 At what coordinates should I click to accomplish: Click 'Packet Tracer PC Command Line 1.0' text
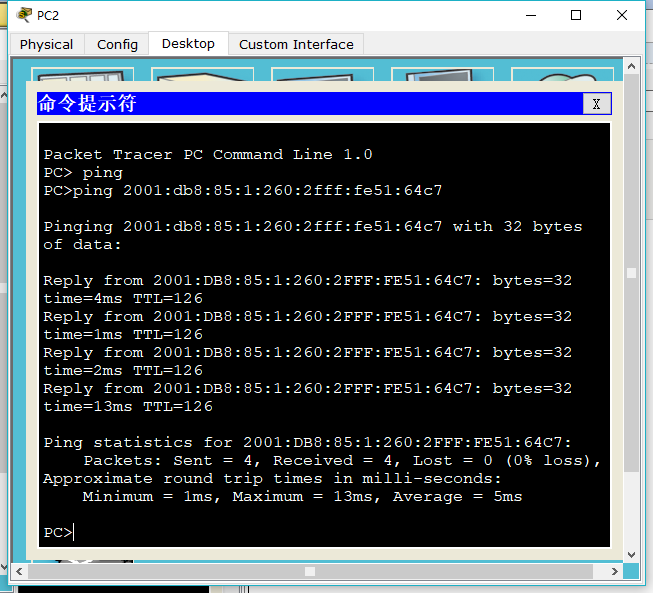pos(208,154)
